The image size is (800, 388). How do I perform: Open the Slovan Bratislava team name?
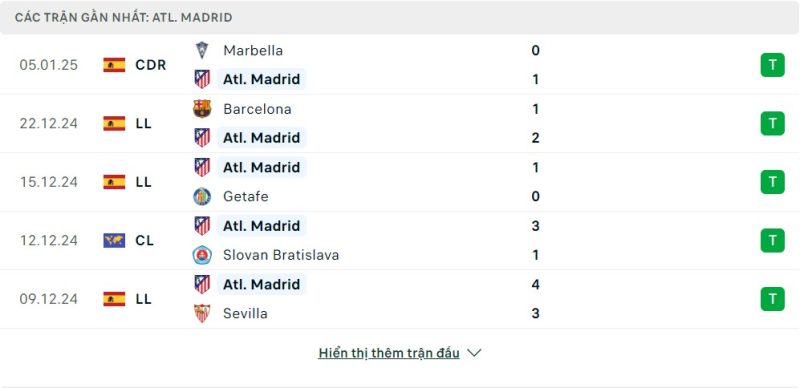coord(281,255)
